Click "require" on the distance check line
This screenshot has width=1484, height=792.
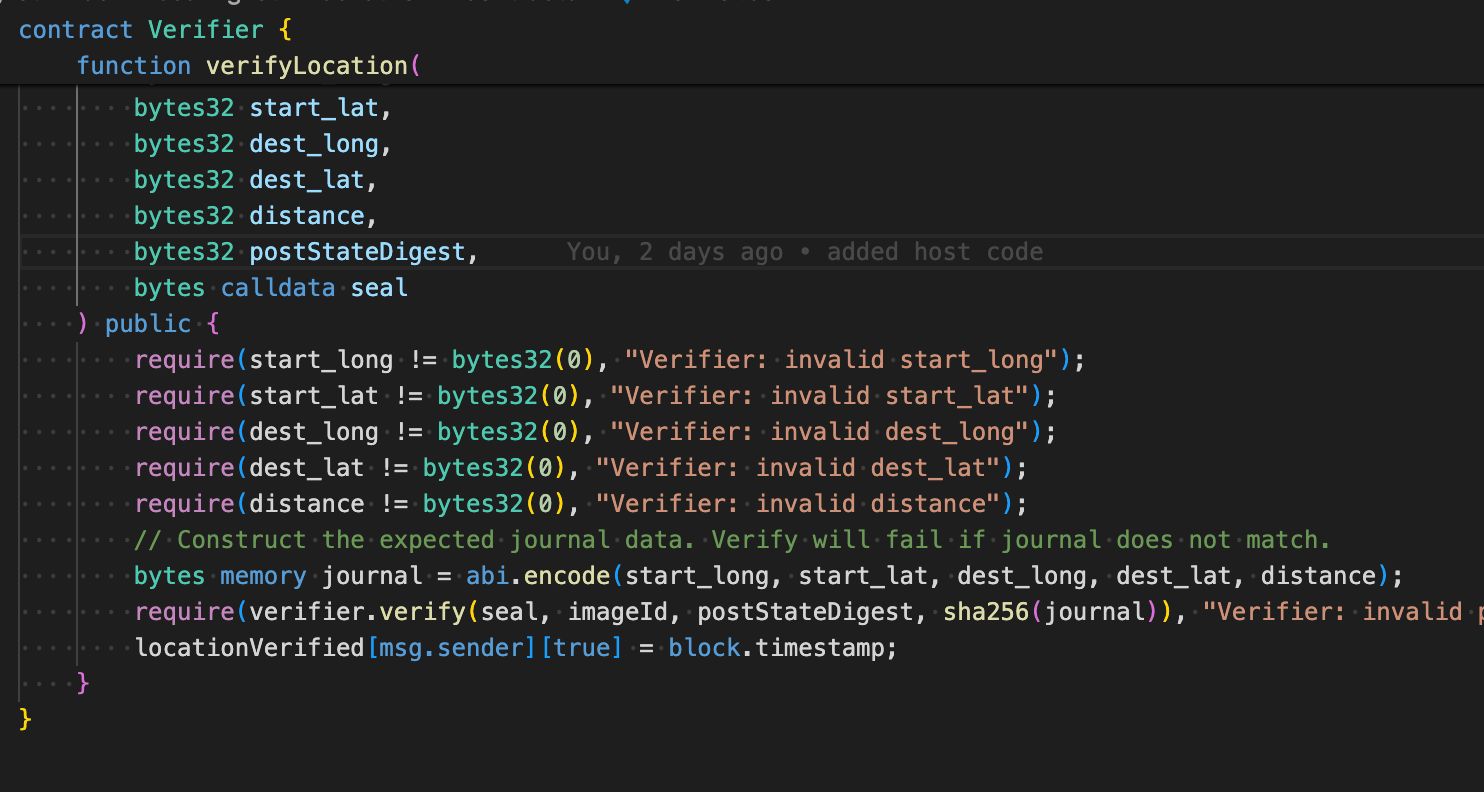coord(185,504)
